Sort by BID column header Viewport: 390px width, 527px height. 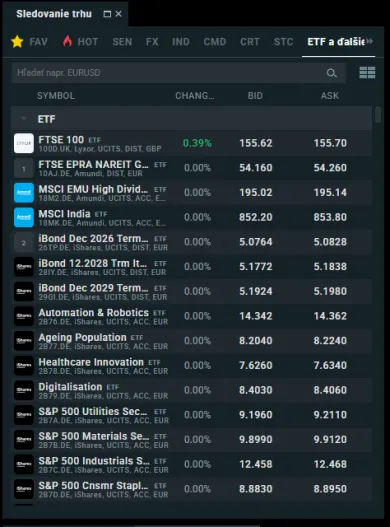255,96
